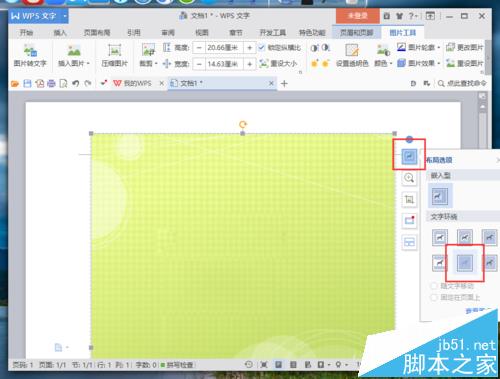
Task: Click the 重设大小 reset size button
Action: click(x=278, y=63)
